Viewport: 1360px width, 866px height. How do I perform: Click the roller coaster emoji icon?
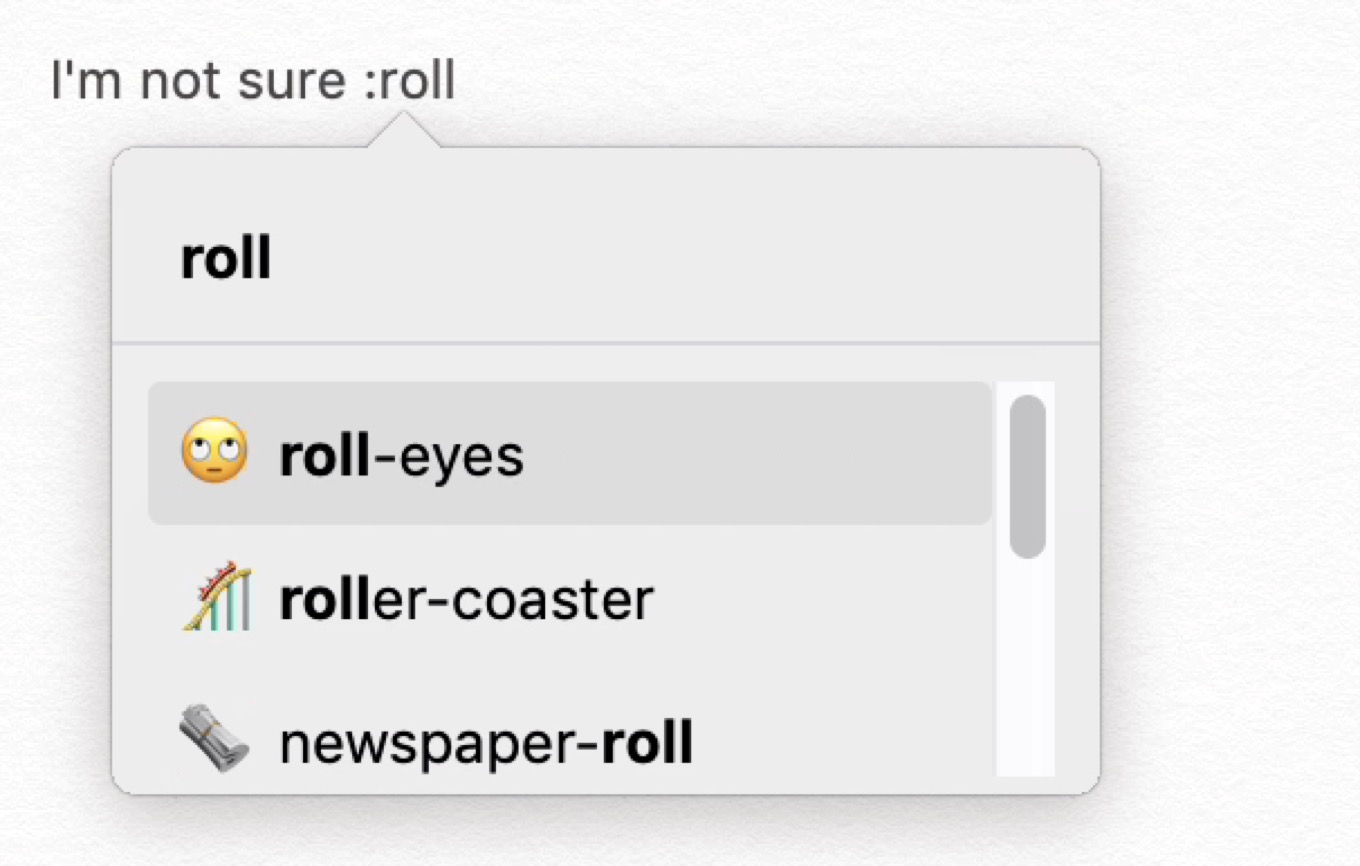217,597
